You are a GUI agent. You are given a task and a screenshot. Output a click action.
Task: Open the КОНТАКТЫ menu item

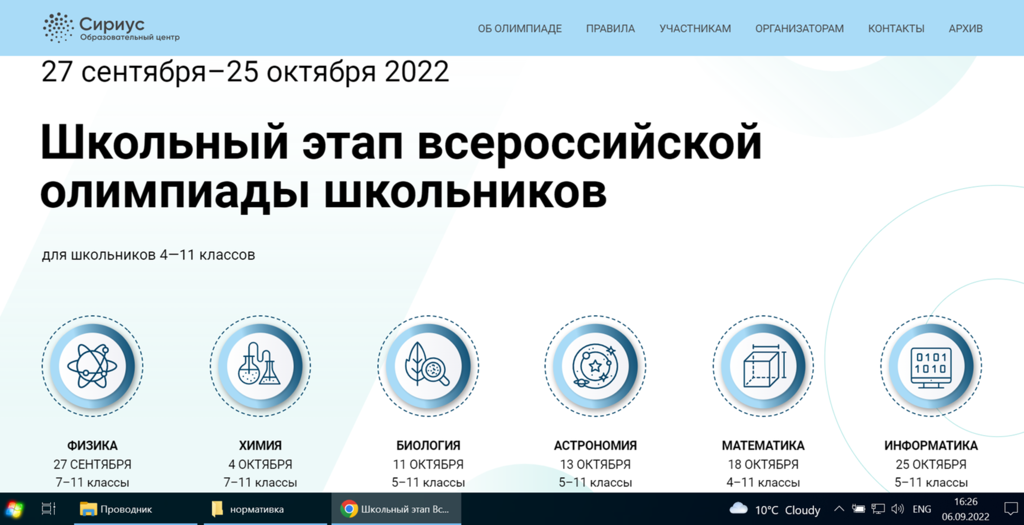pos(896,29)
